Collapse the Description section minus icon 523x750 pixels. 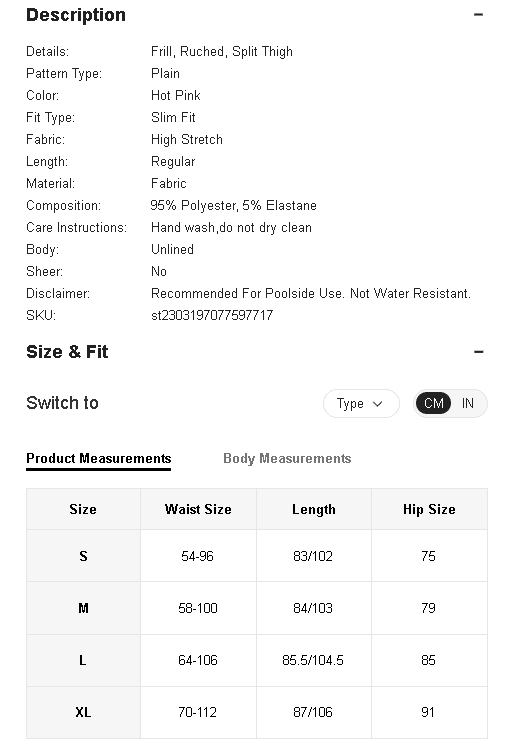[x=478, y=15]
